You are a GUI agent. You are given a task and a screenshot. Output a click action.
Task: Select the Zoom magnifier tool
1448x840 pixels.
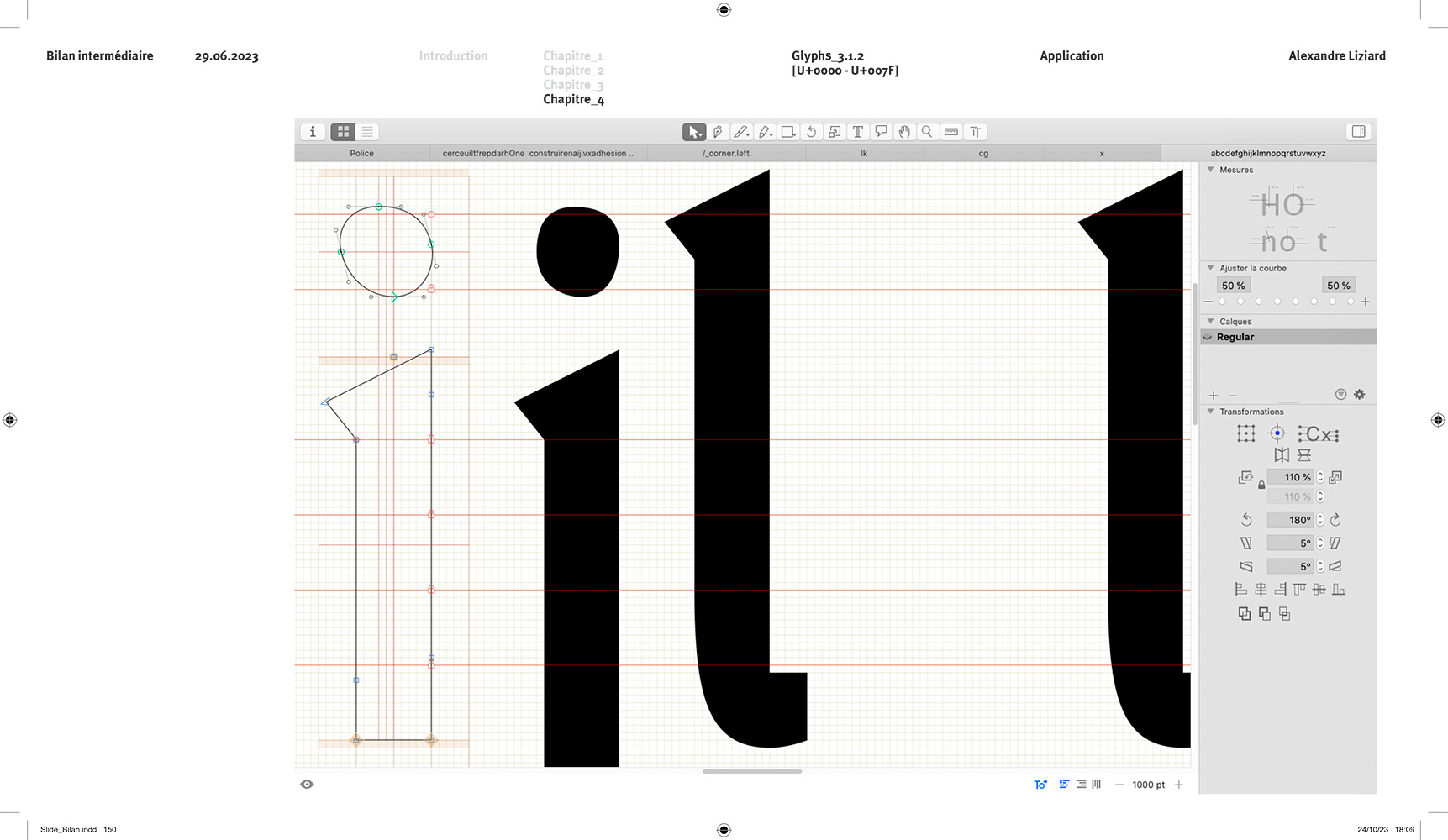tap(927, 132)
